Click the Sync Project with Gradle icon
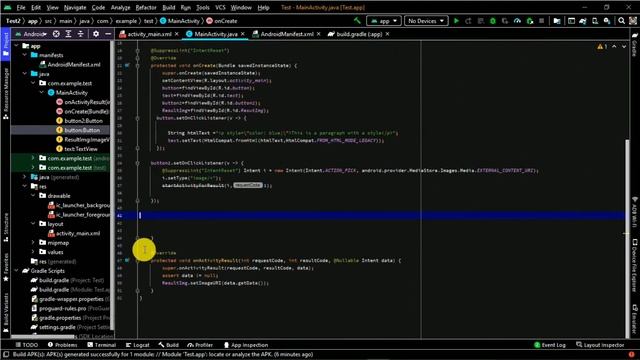 click(583, 21)
